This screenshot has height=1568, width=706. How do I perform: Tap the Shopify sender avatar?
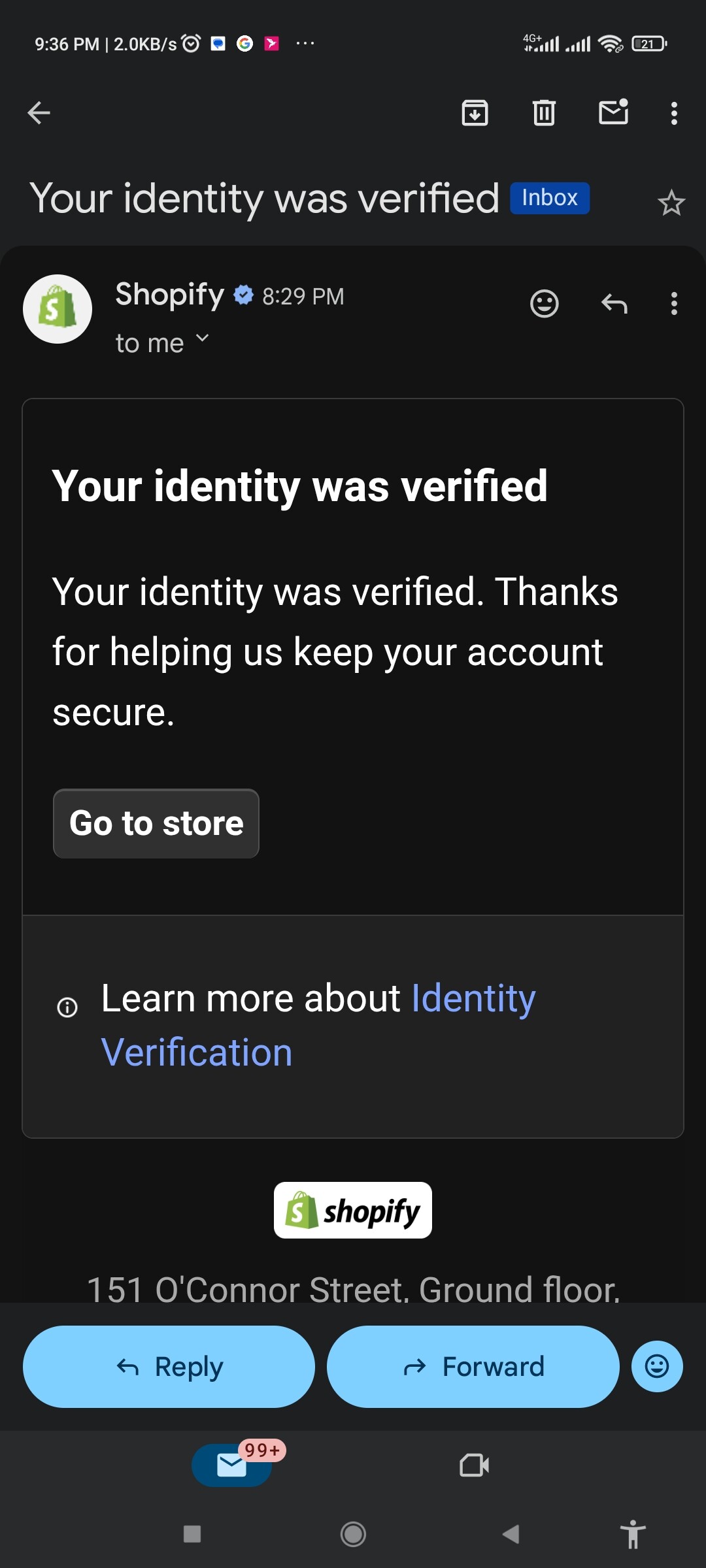click(58, 309)
